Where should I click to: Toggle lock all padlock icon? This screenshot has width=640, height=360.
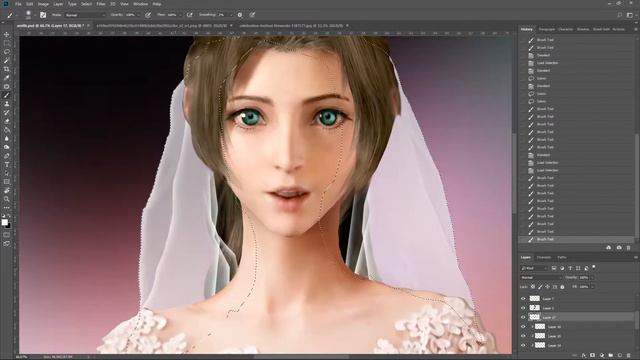pyautogui.click(x=562, y=287)
